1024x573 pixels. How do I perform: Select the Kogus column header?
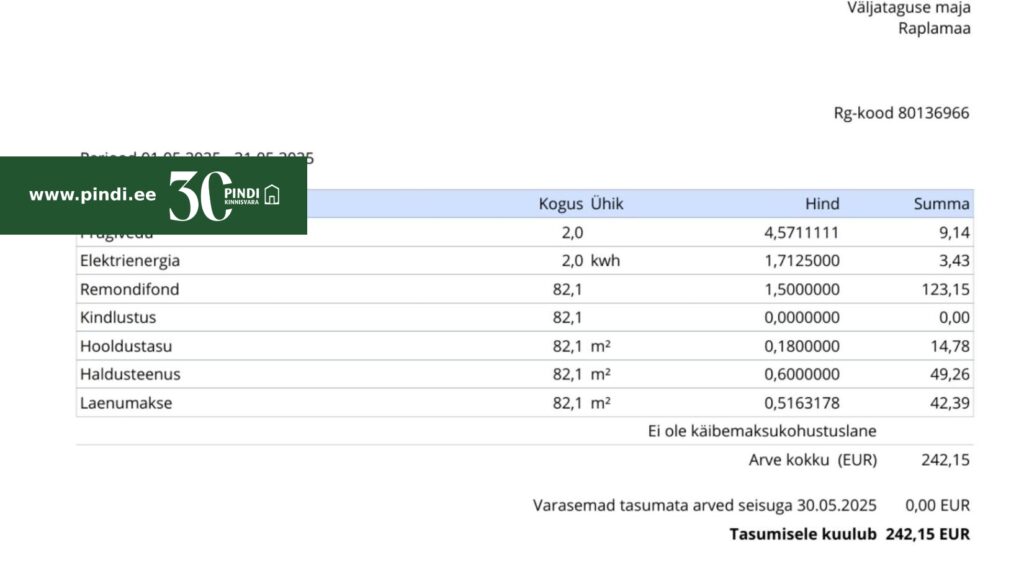(560, 204)
